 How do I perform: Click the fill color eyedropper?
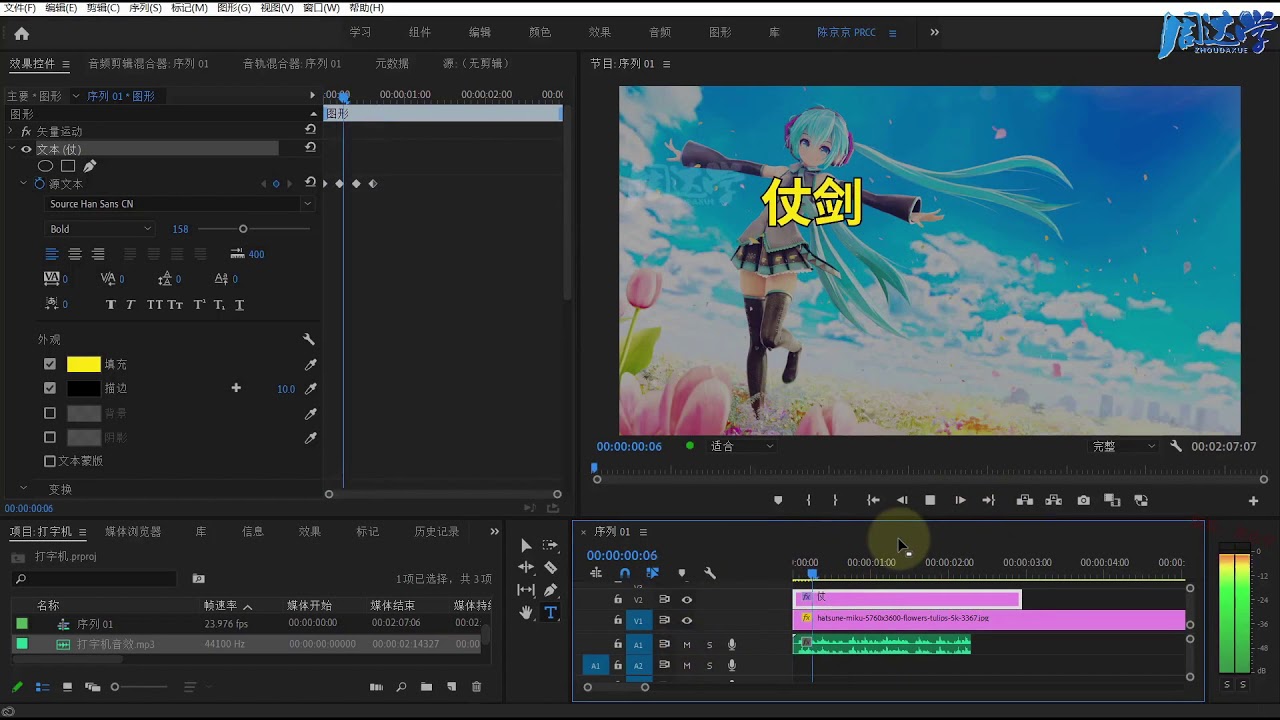[311, 365]
